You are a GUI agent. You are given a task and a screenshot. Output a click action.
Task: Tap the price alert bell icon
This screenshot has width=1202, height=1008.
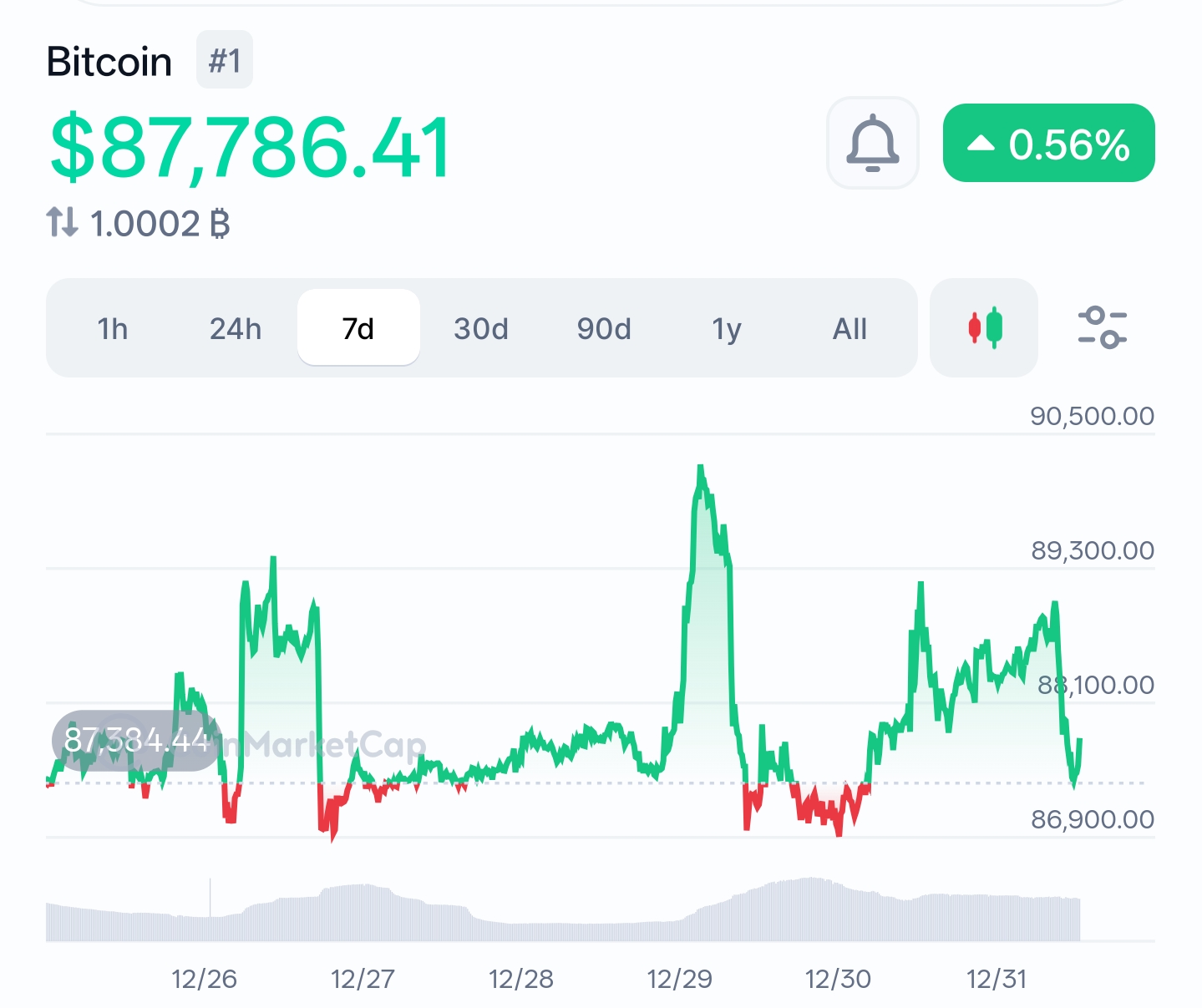(x=872, y=143)
